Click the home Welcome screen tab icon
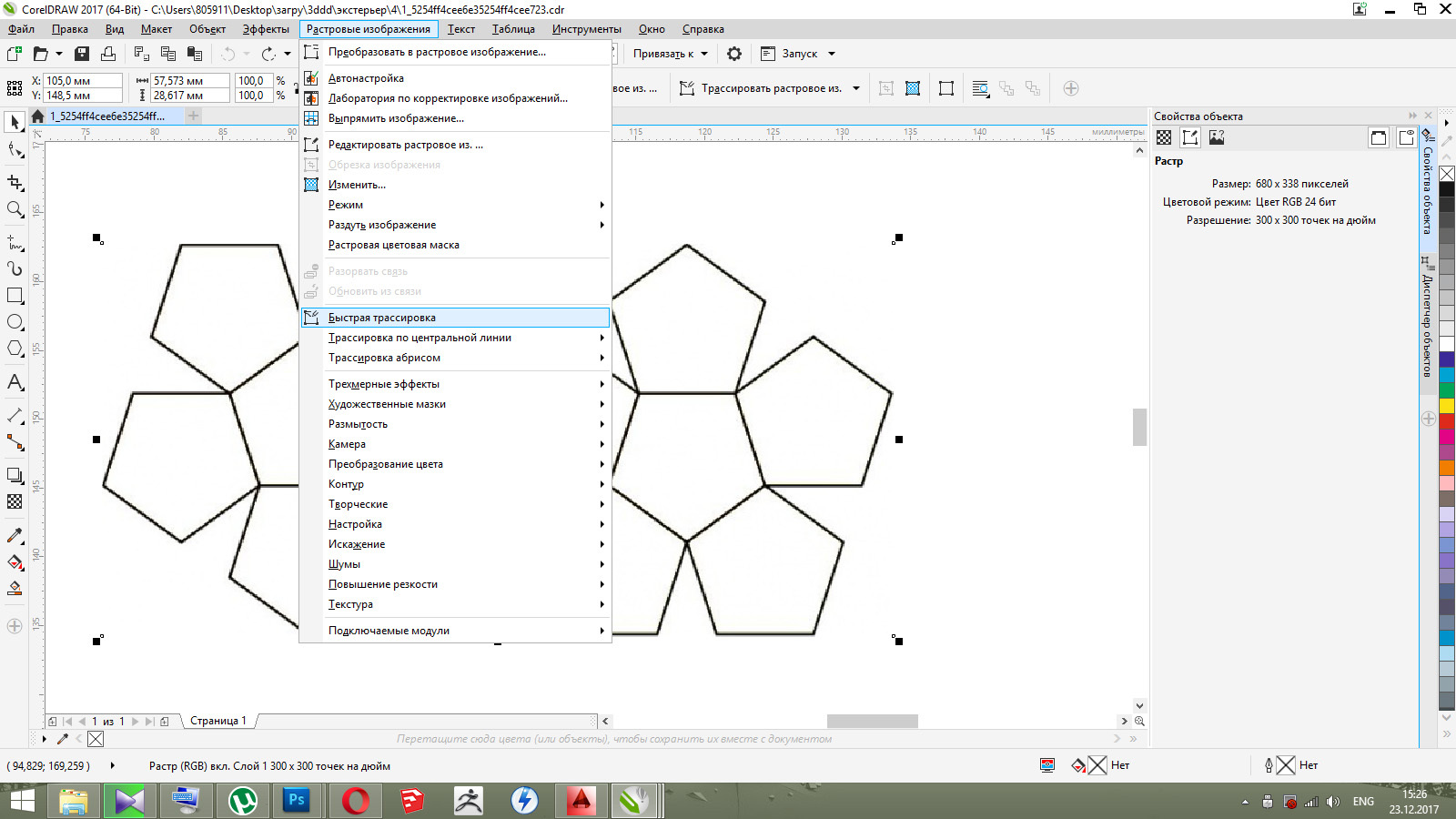The image size is (1456, 819). [x=37, y=116]
